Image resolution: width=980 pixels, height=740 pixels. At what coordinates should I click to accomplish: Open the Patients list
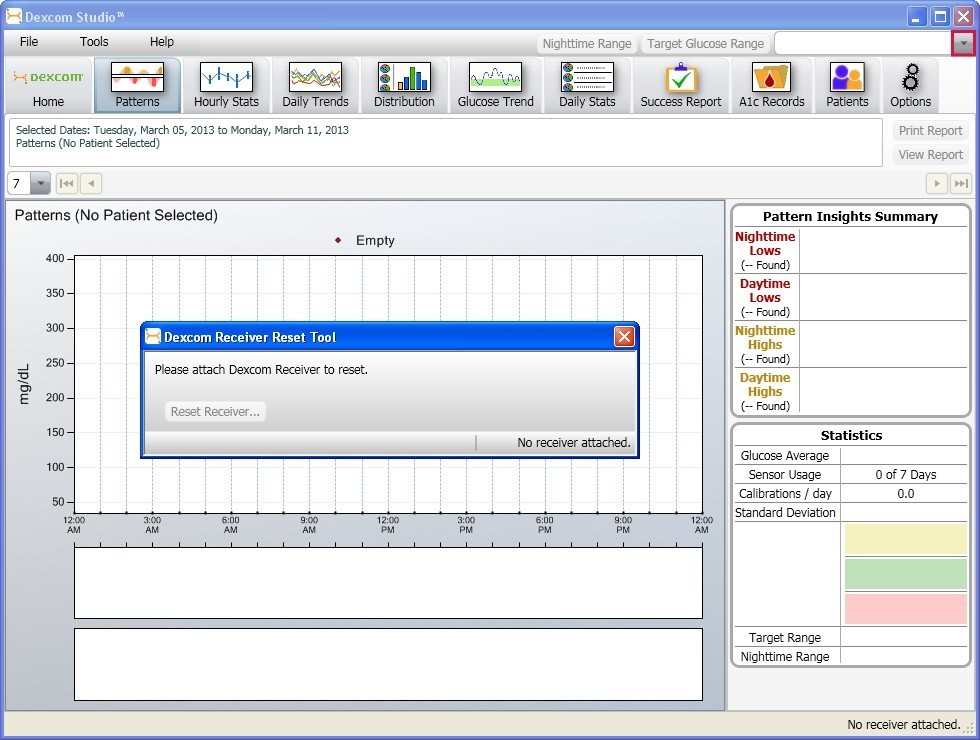pos(847,85)
